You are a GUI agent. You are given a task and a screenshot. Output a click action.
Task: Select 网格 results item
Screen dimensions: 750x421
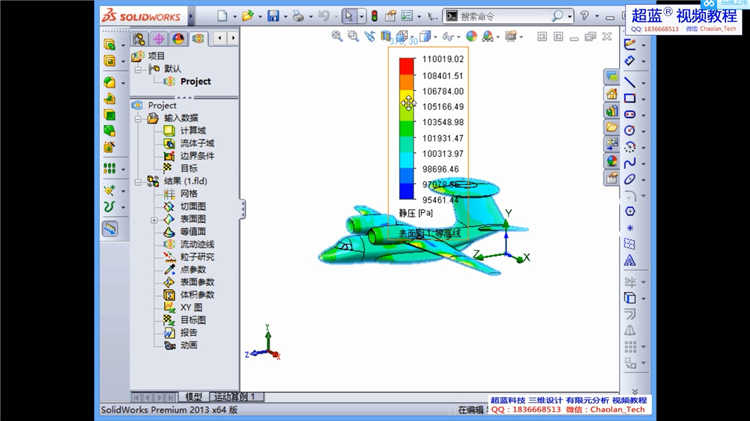pyautogui.click(x=189, y=193)
